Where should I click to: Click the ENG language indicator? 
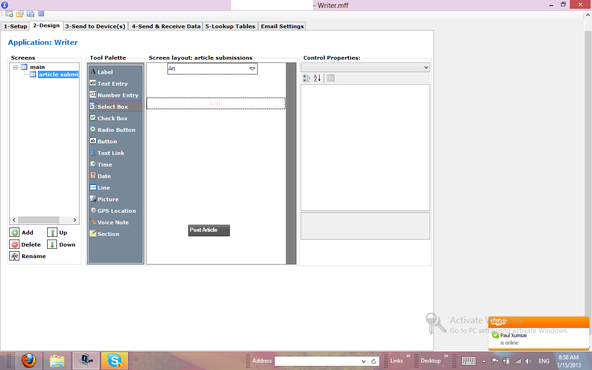point(544,361)
